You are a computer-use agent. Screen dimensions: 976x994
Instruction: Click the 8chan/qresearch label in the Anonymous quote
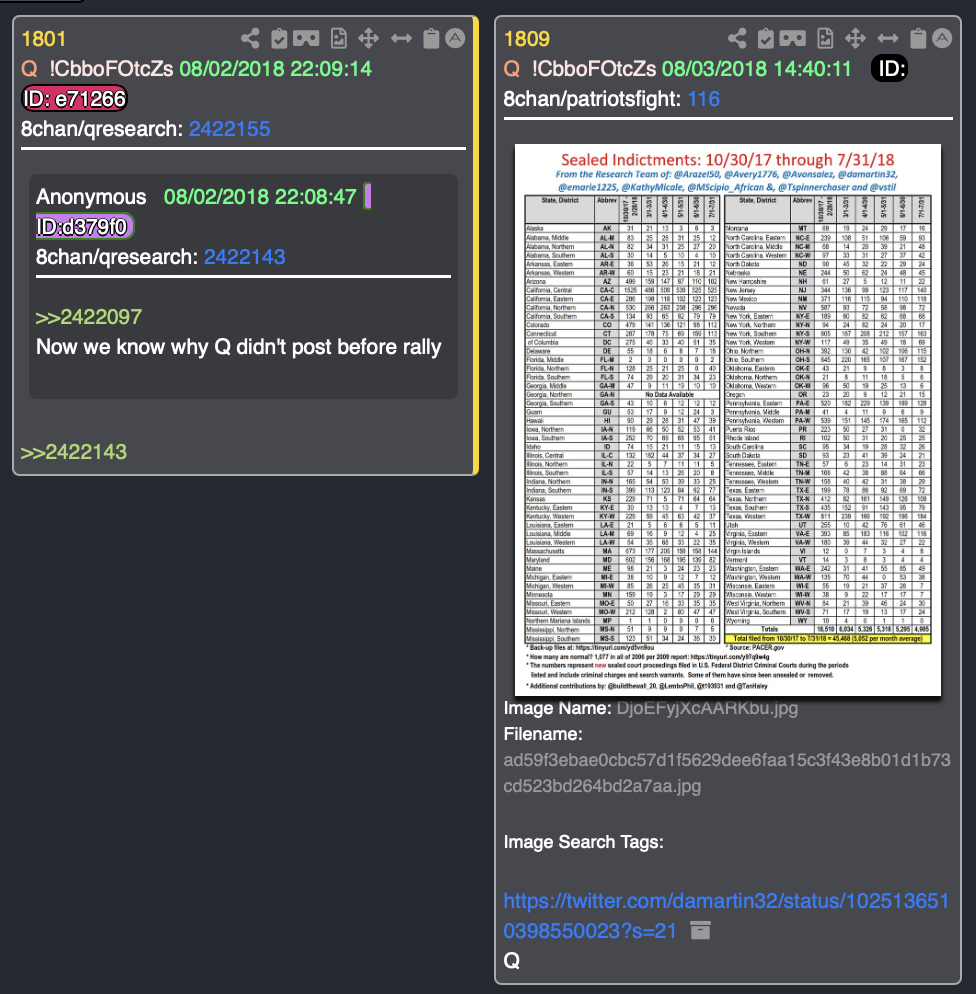117,257
